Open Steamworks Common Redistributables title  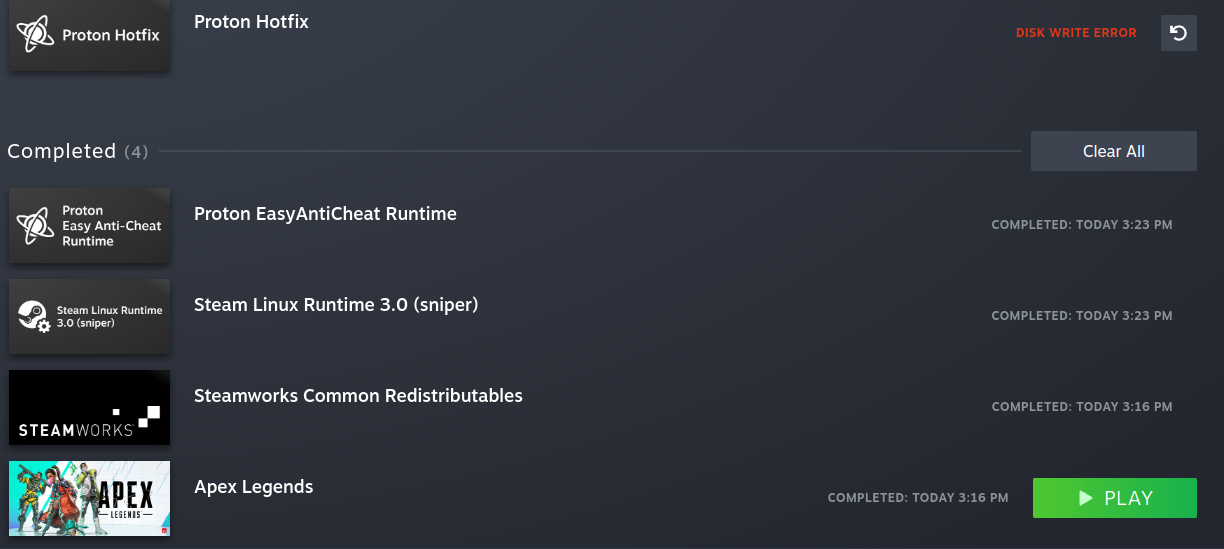(x=358, y=396)
